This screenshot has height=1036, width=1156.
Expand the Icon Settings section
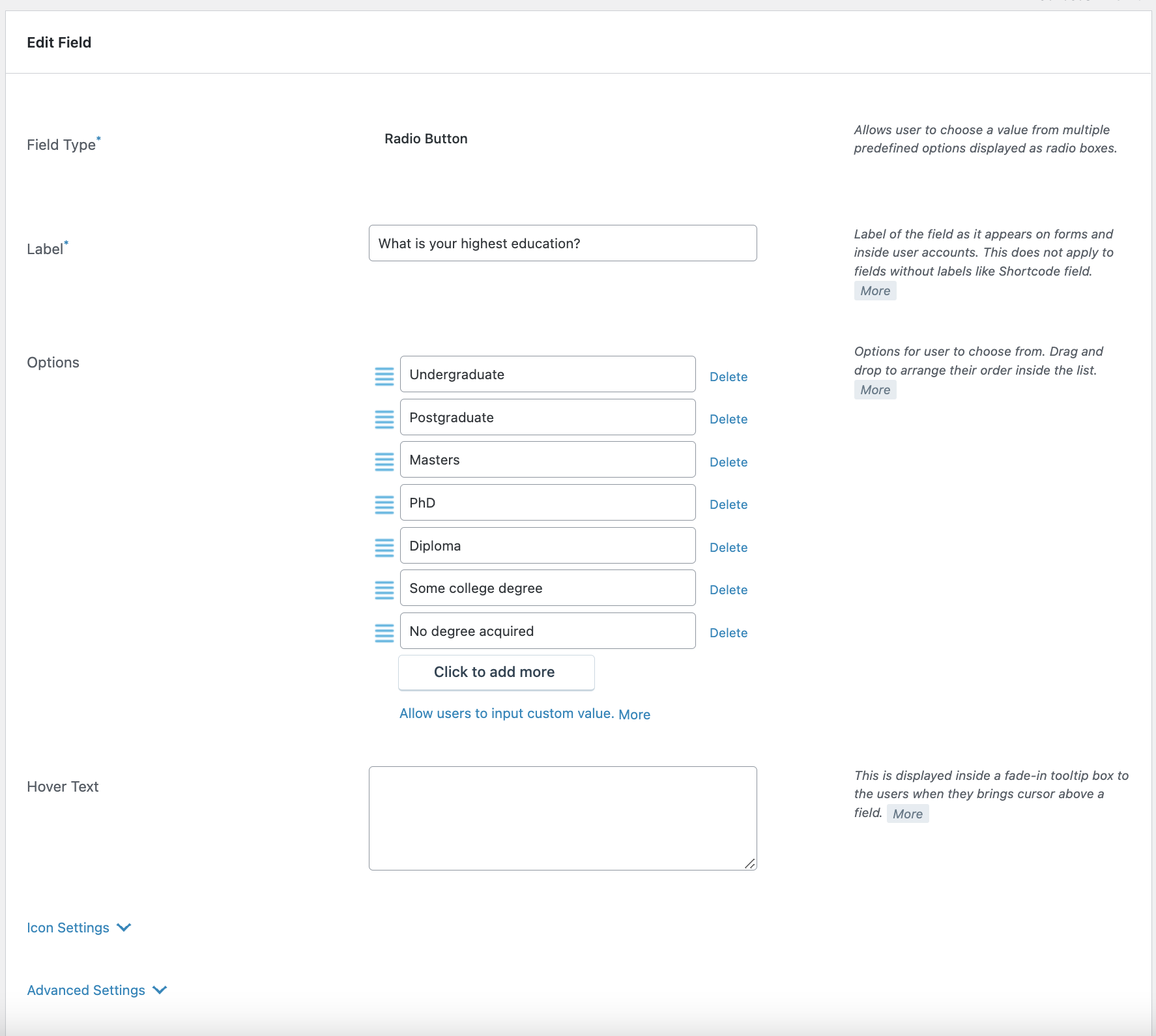[x=79, y=927]
